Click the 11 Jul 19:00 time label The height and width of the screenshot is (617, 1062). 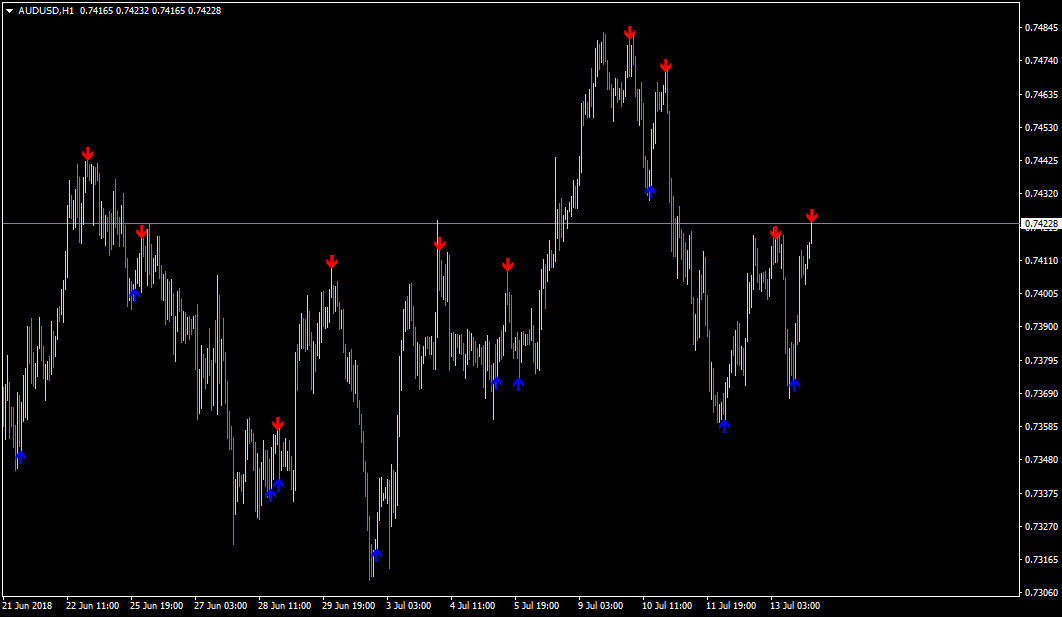coord(731,605)
